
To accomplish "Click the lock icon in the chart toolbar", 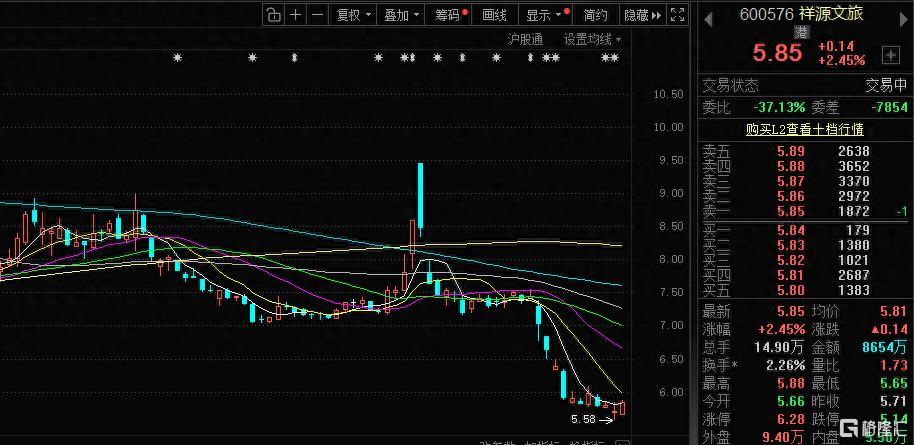I will pos(273,15).
